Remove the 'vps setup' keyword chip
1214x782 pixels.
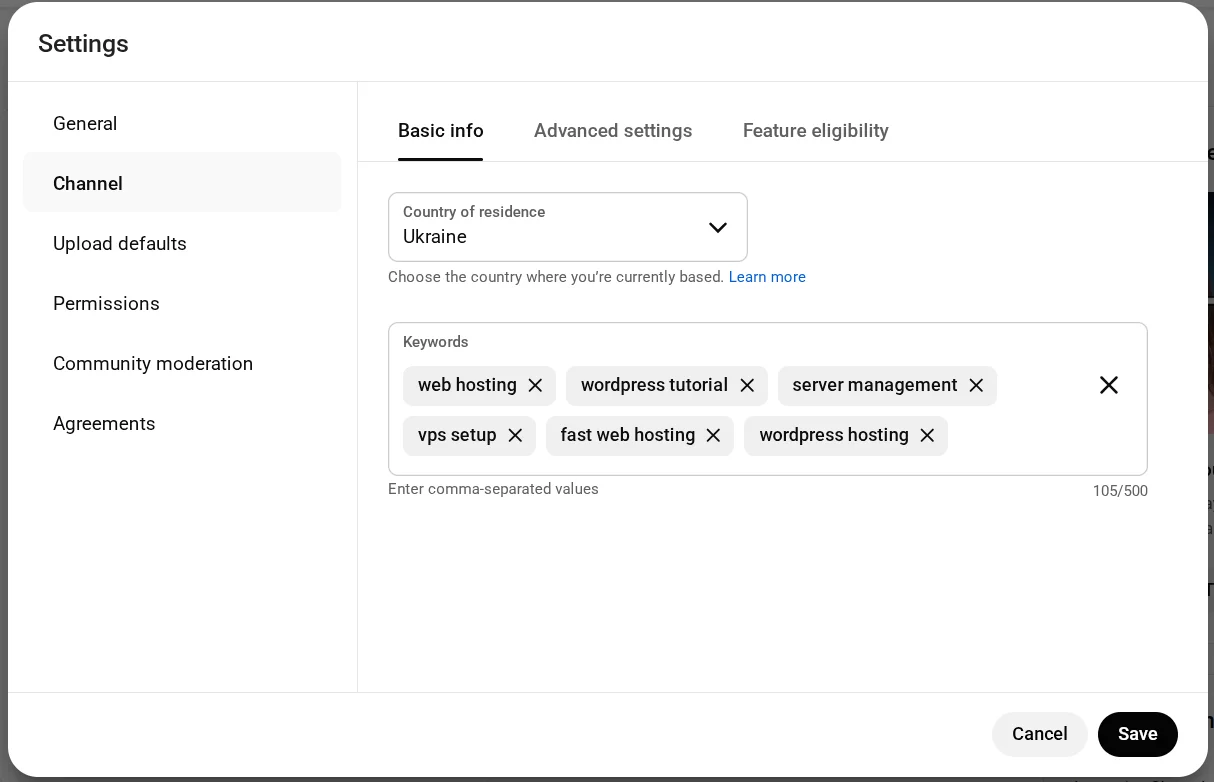(x=515, y=436)
